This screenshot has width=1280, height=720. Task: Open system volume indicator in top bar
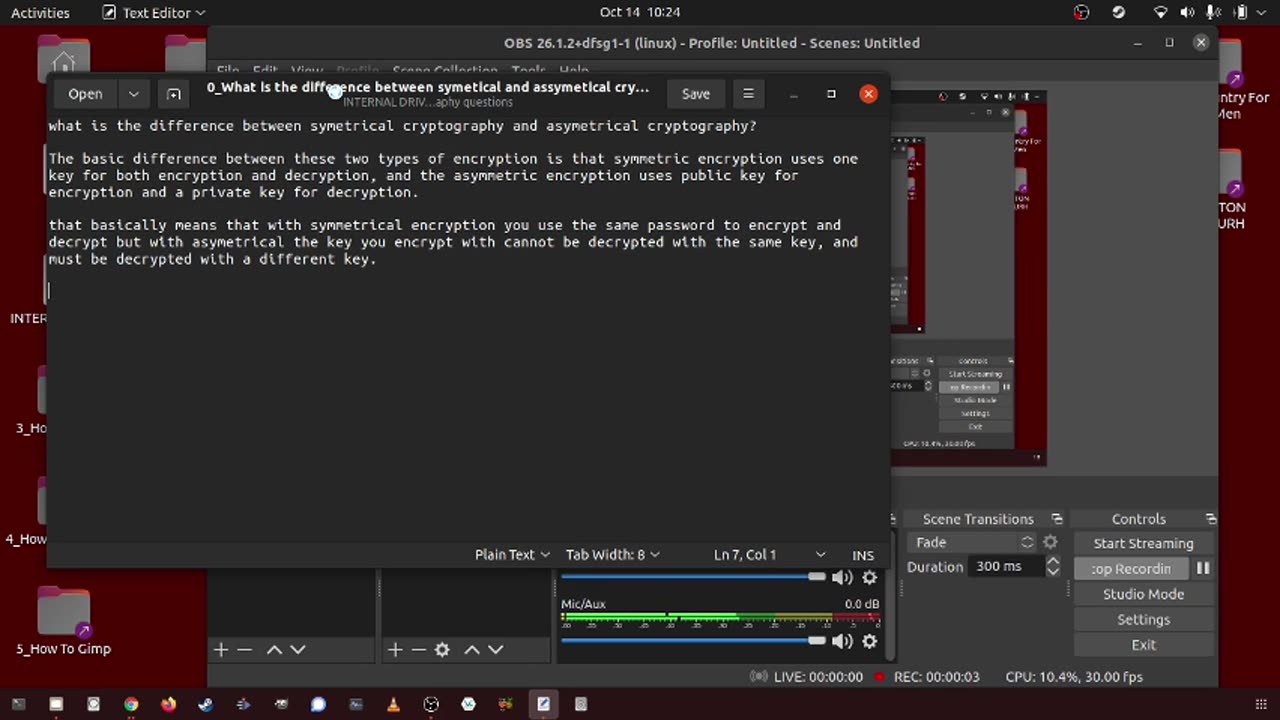[x=1187, y=13]
